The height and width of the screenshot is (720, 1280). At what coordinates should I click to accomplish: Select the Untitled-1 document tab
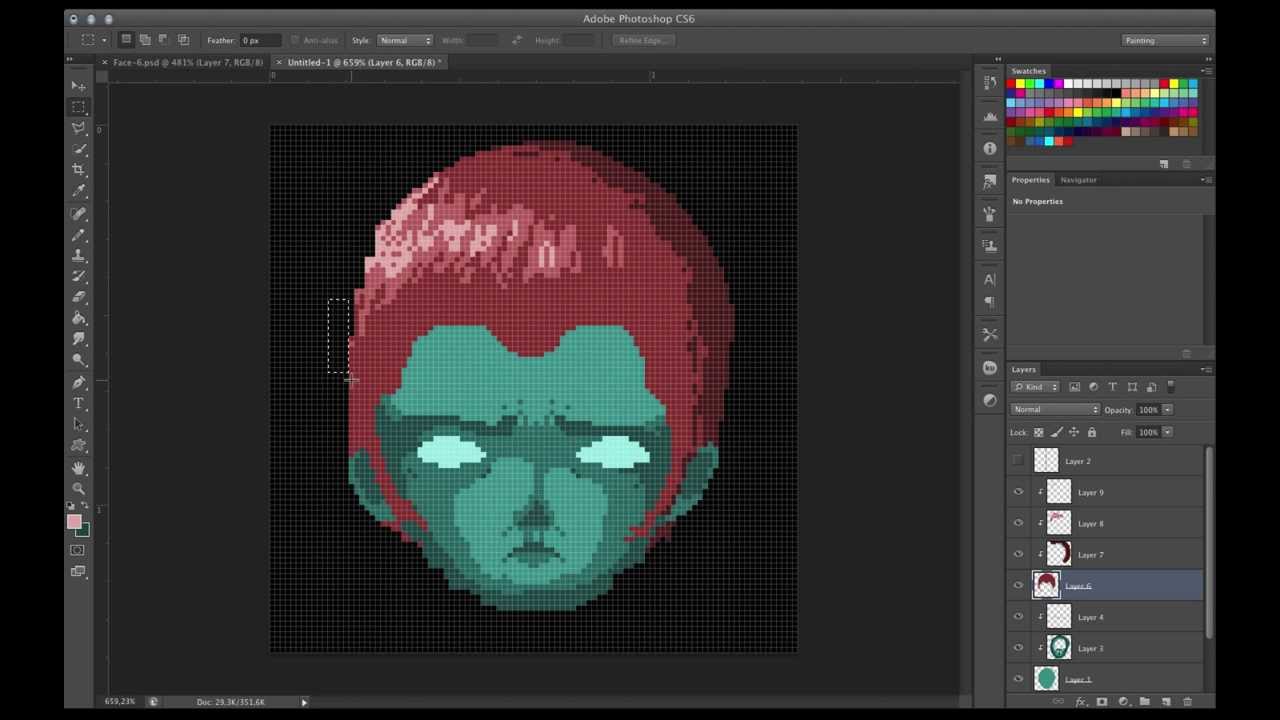click(x=361, y=62)
